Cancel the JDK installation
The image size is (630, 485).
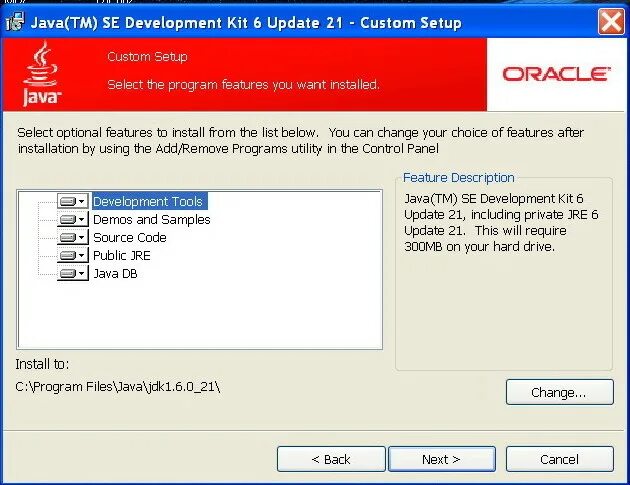(x=560, y=459)
